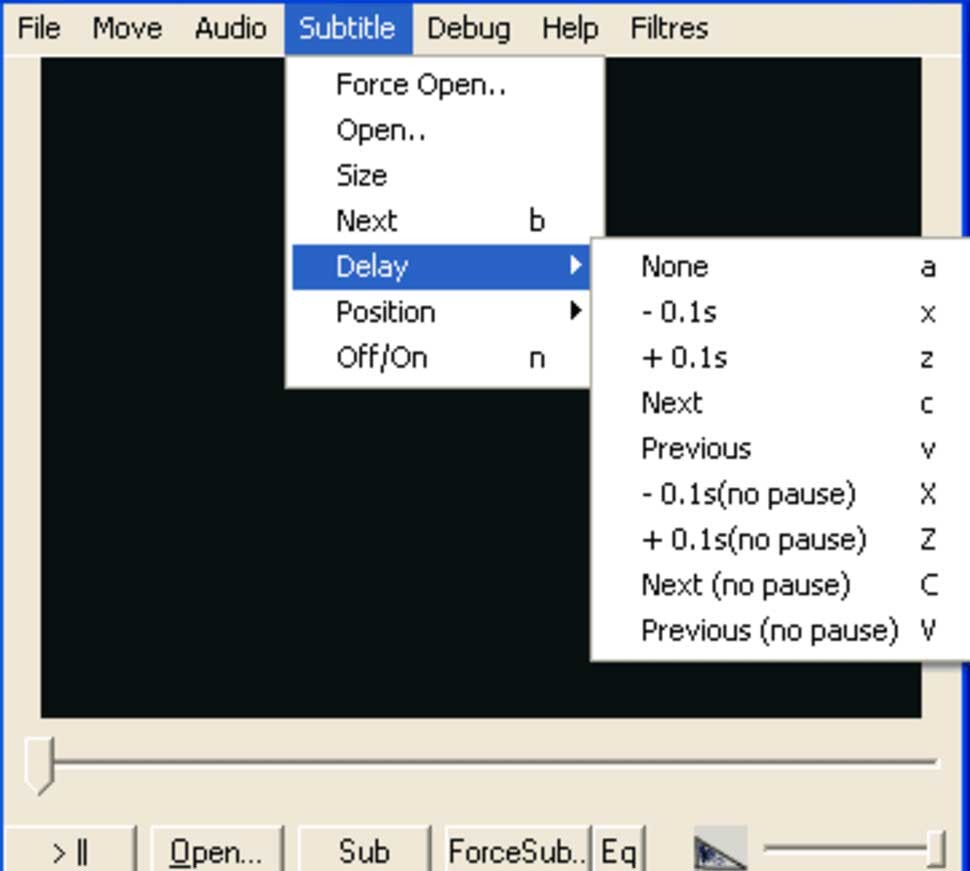Open the Help menu
Screen dimensions: 970x871
tap(569, 28)
